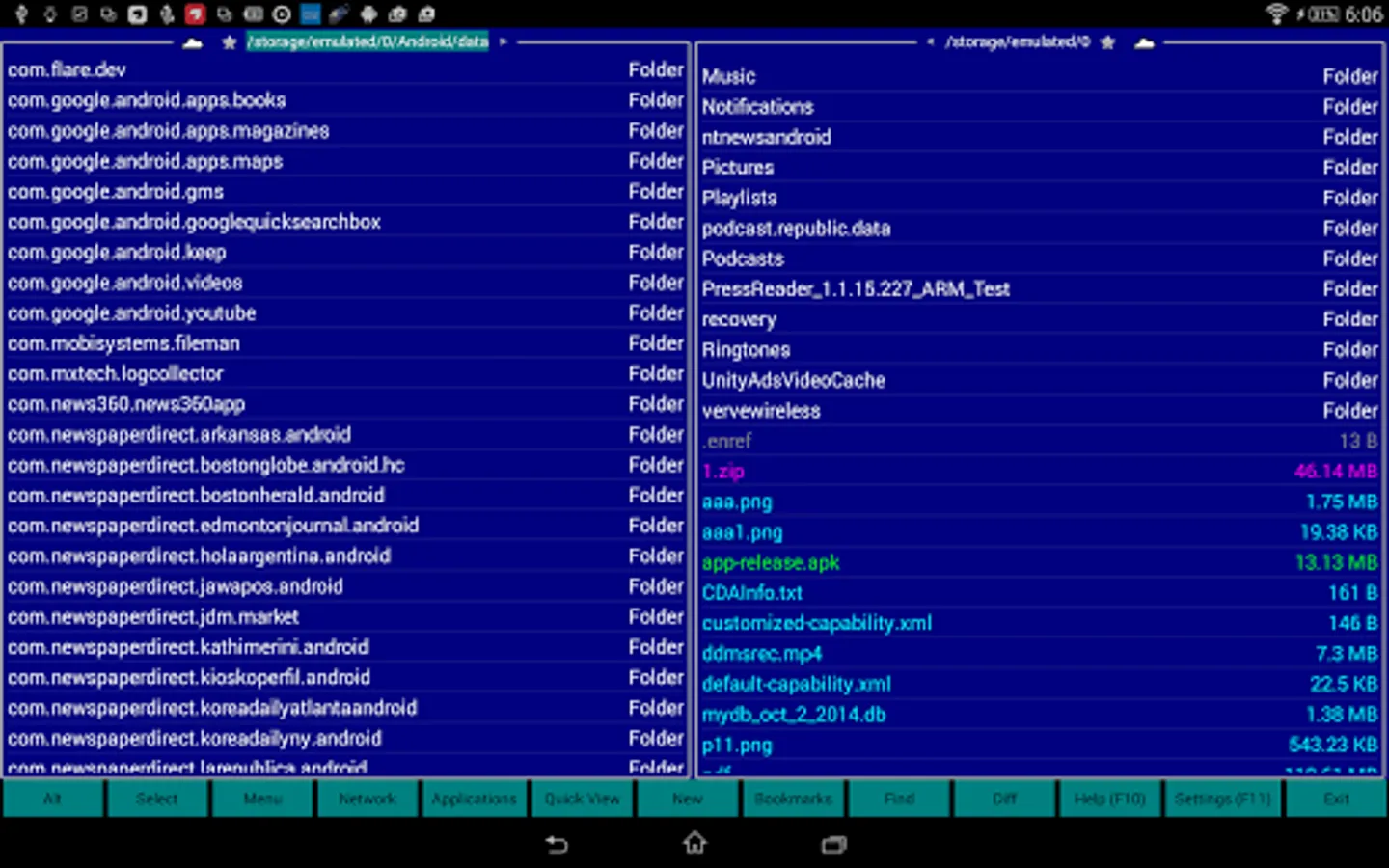The width and height of the screenshot is (1389, 868).
Task: Select the Notifications folder
Action: 1040,106
